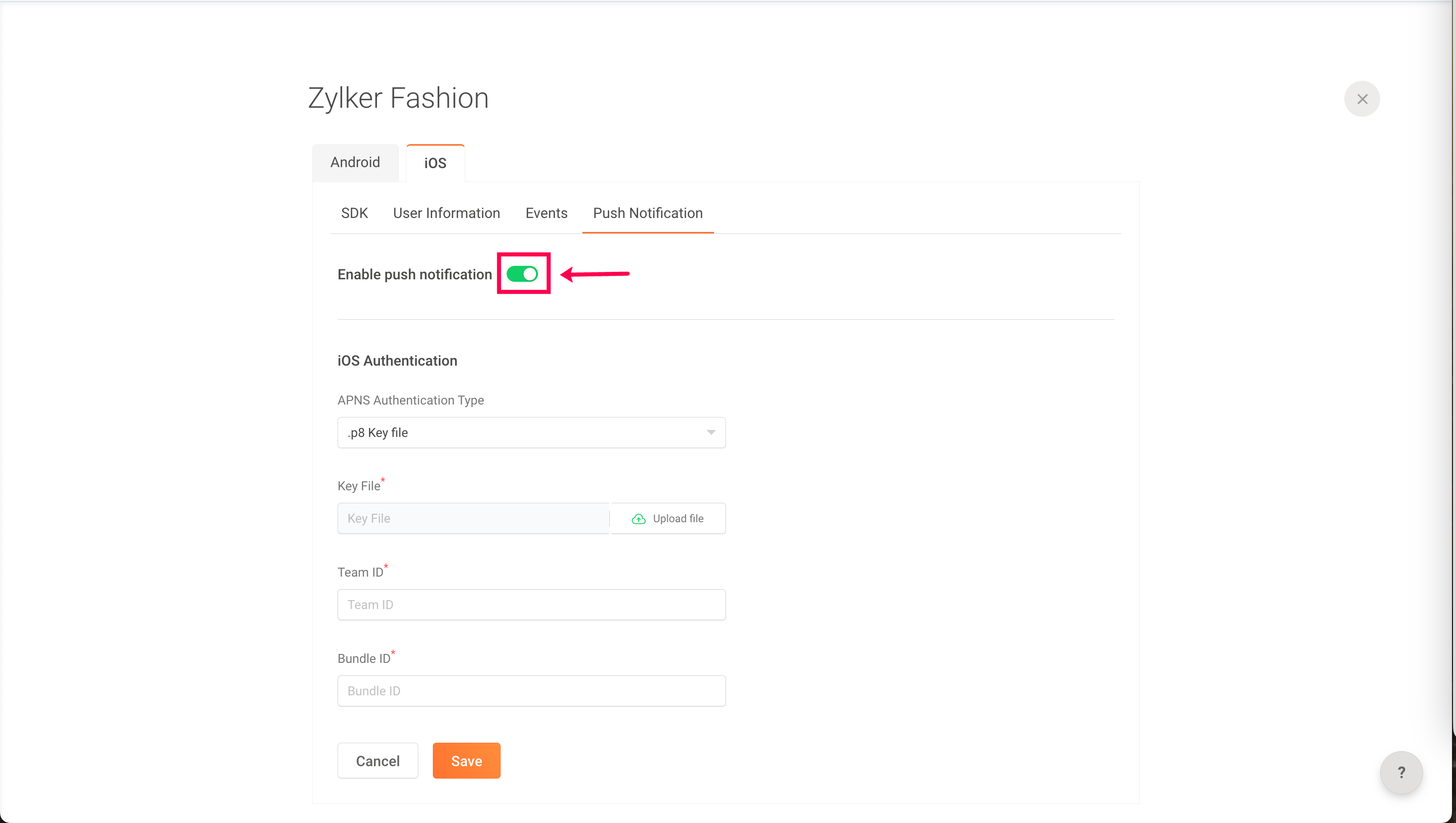Click the Zylker Fashion heading

point(398,98)
